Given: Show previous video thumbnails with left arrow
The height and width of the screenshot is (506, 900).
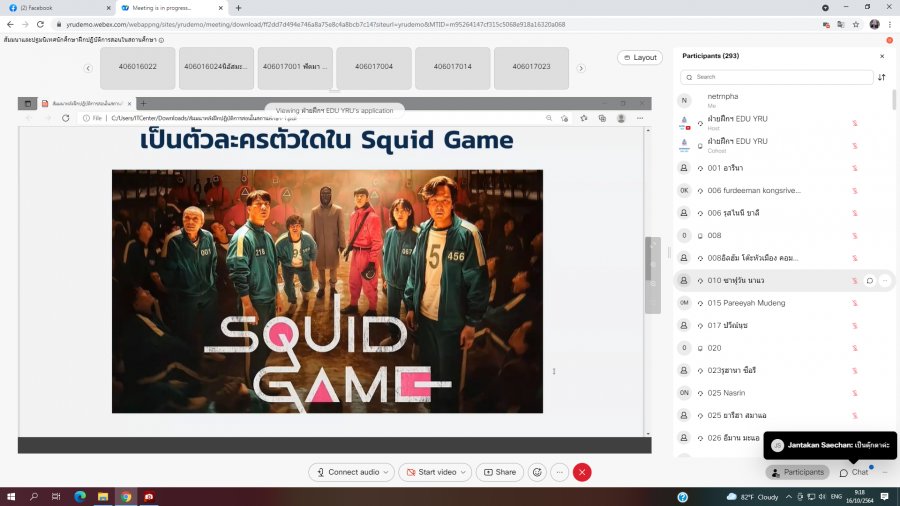Looking at the screenshot, I should tap(88, 68).
